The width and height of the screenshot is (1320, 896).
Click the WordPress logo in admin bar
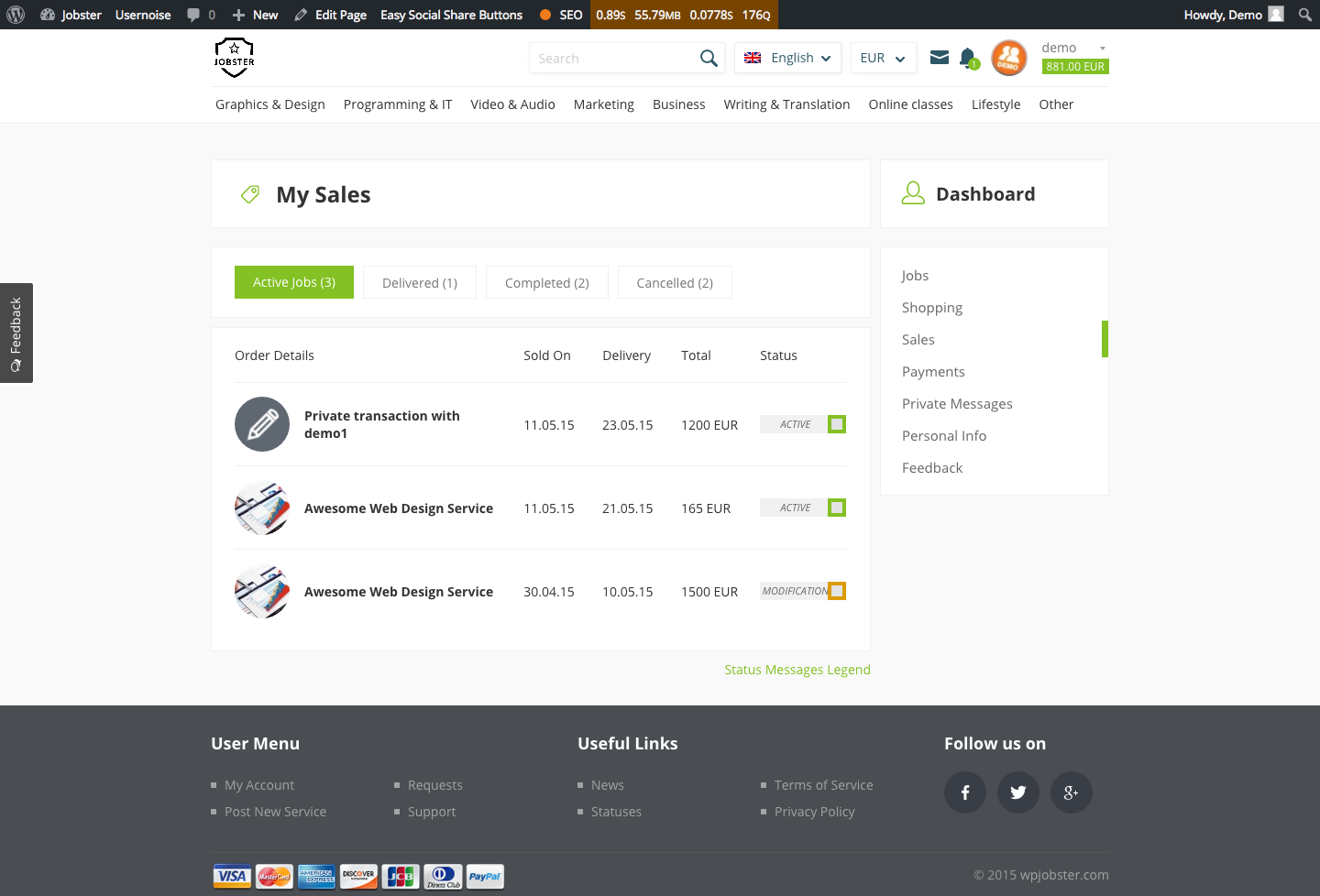pyautogui.click(x=16, y=15)
